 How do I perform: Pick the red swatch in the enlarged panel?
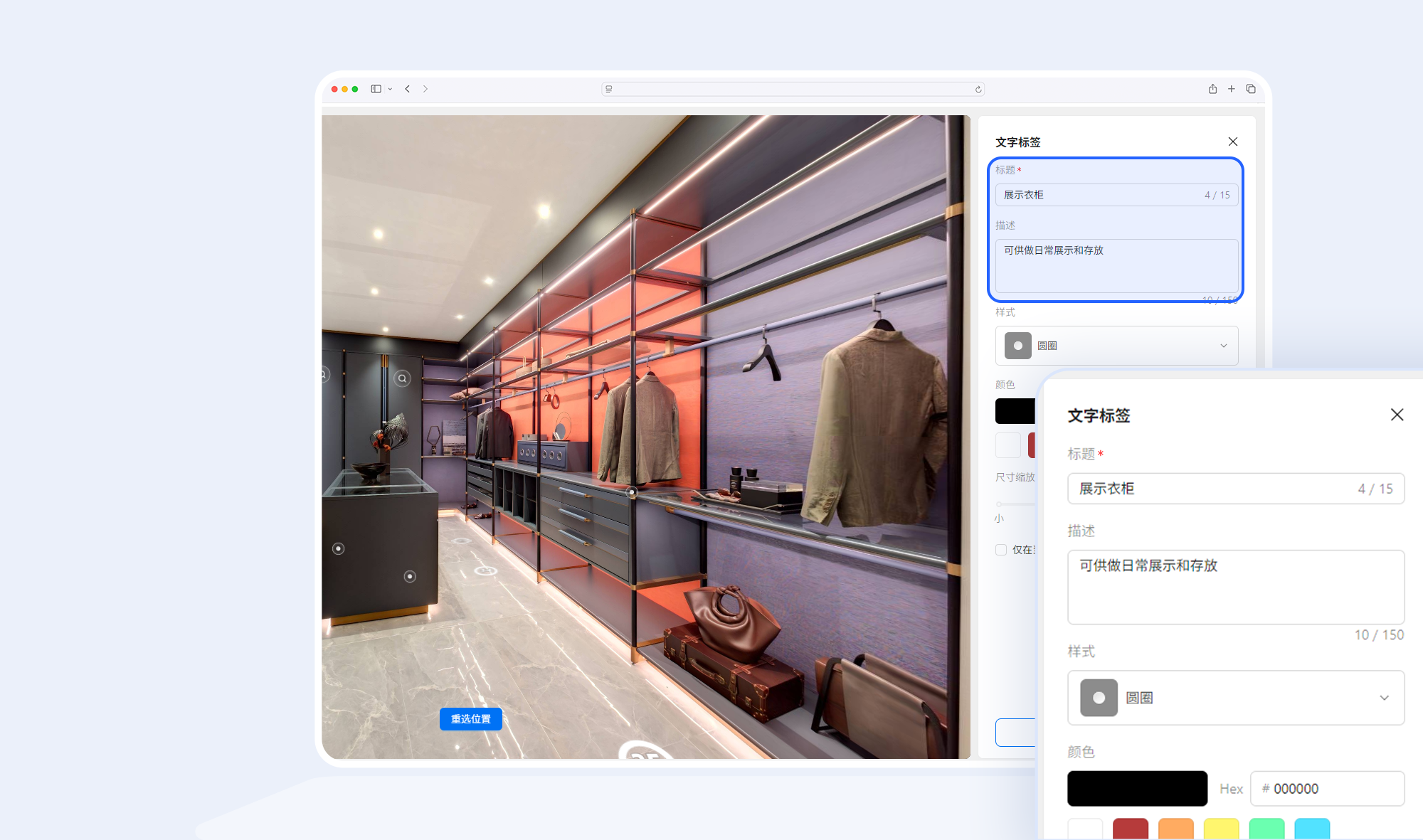pyautogui.click(x=1131, y=829)
